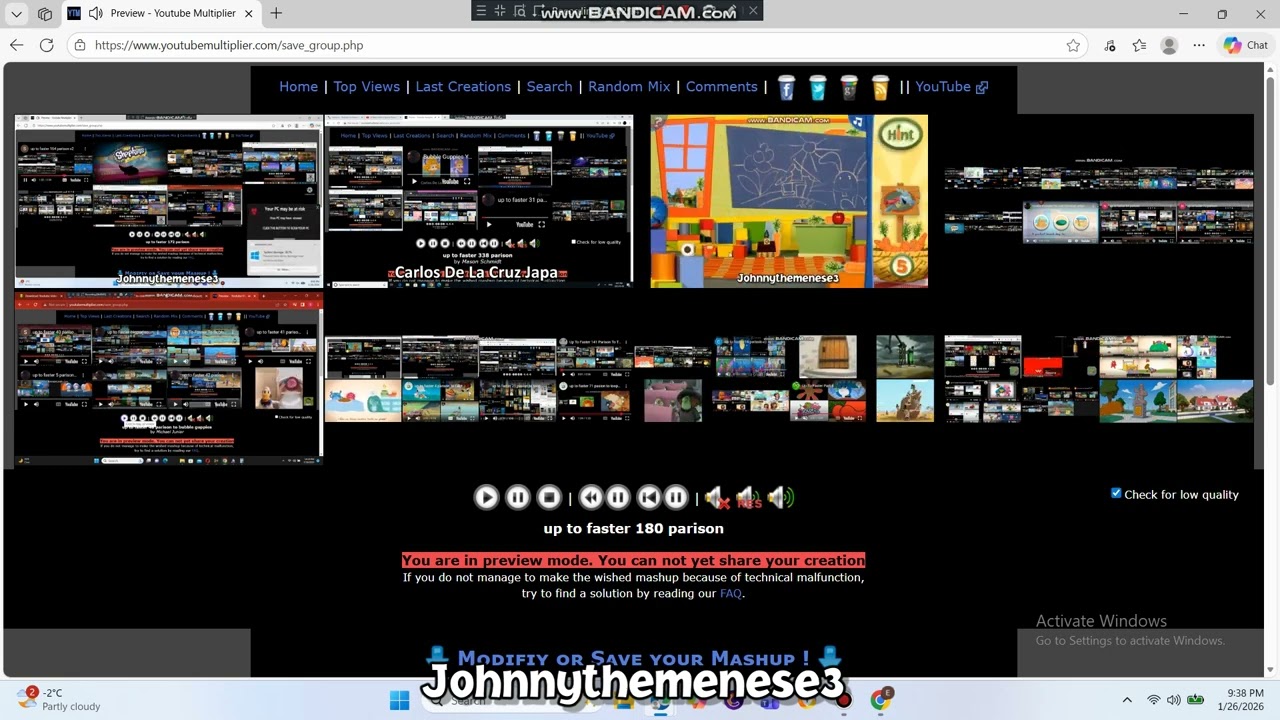Select the Carlos De La Cruz Japa video
The width and height of the screenshot is (1280, 720).
coord(478,201)
